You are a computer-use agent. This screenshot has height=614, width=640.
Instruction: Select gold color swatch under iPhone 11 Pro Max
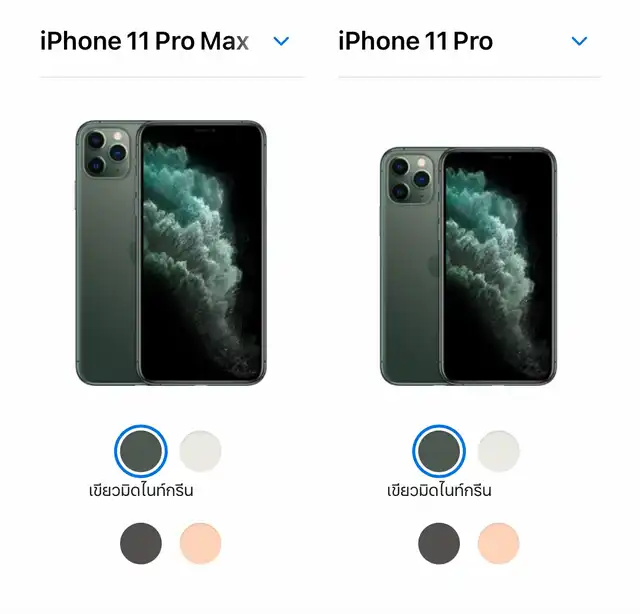coord(200,543)
